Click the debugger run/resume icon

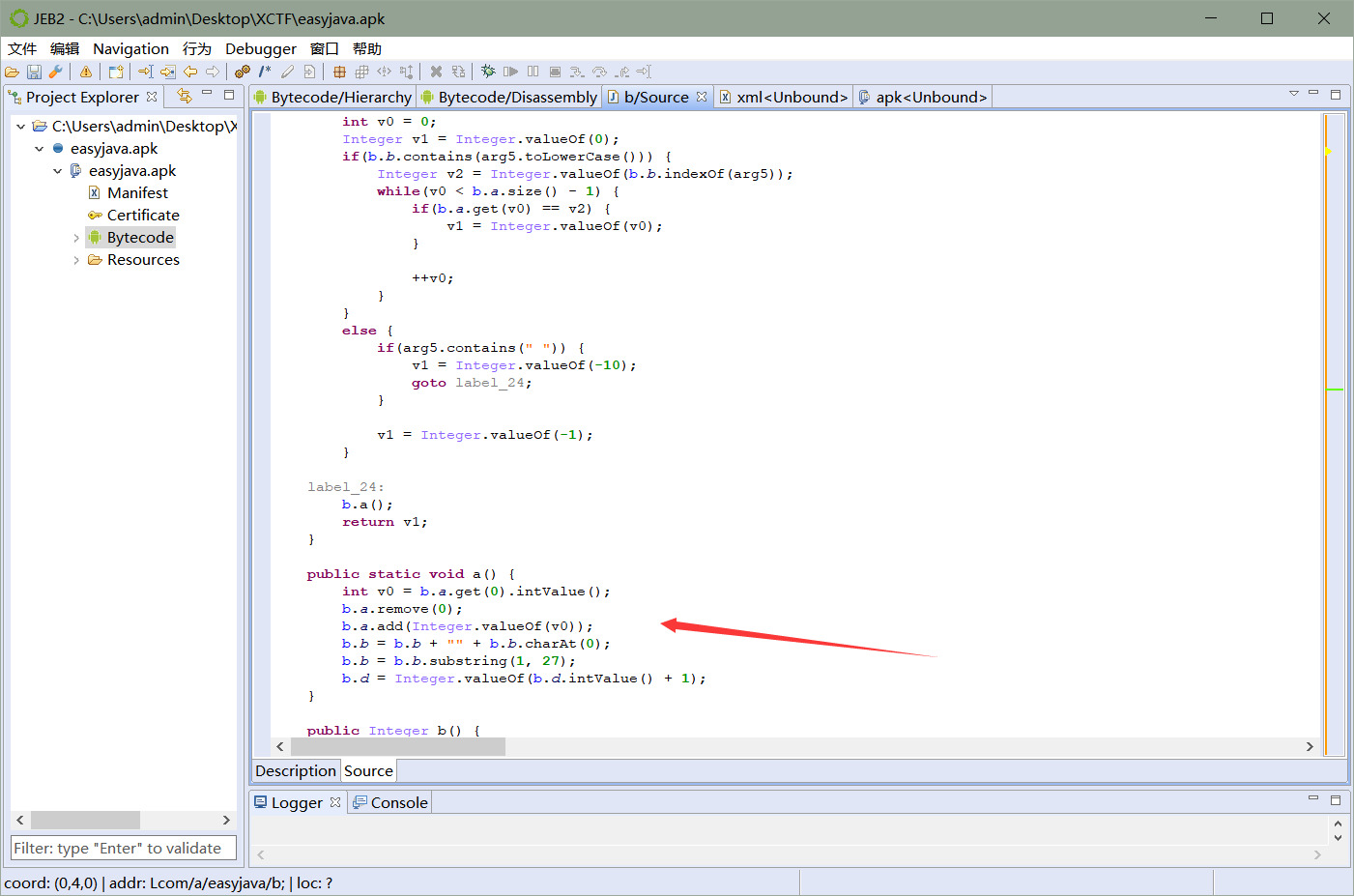pos(510,72)
